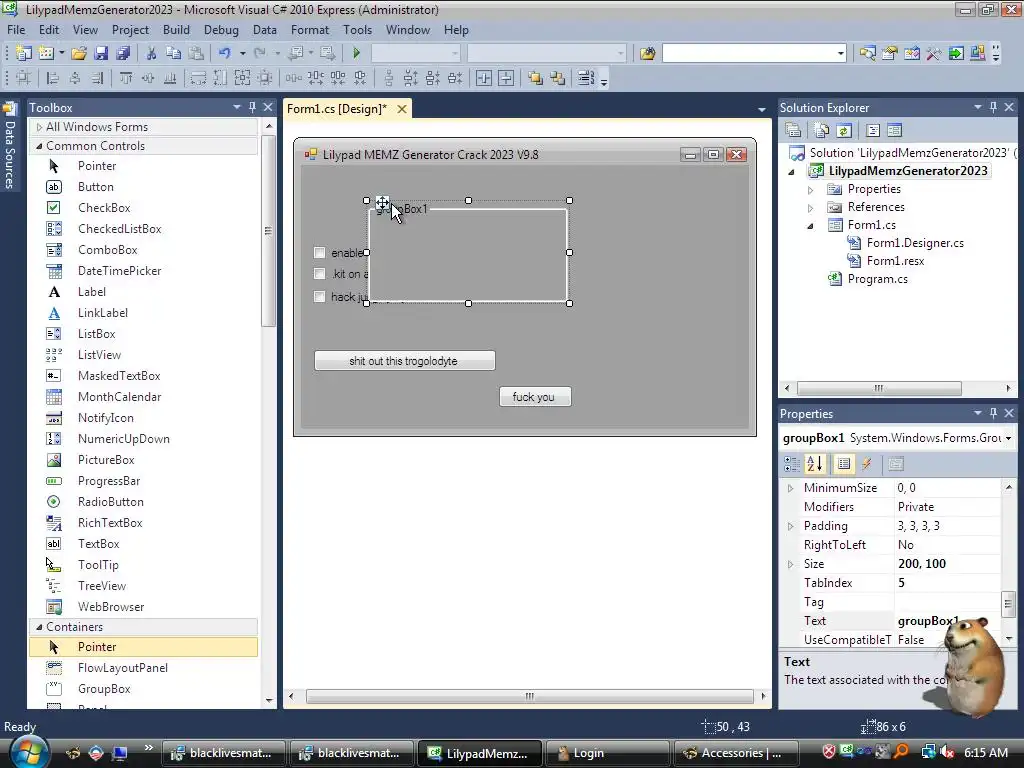The width and height of the screenshot is (1024, 768).
Task: Click the Make Same Width layout icon
Action: [199, 78]
